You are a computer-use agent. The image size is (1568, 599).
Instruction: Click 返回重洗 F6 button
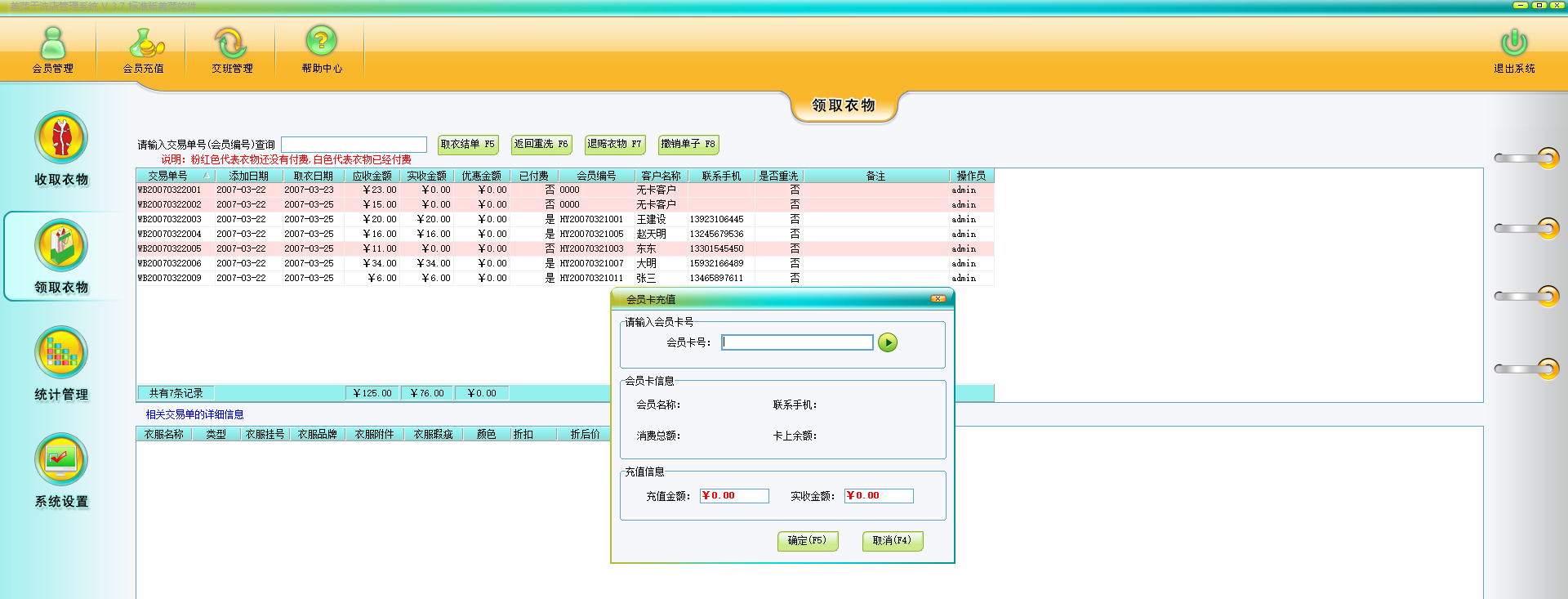541,145
